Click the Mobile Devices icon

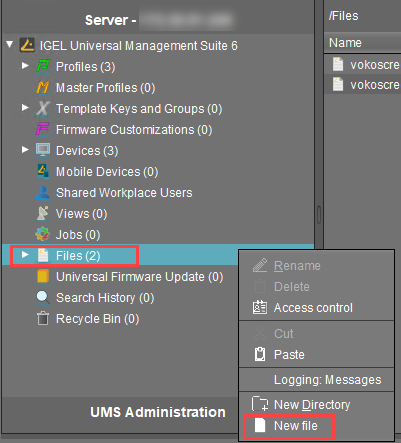[43, 171]
